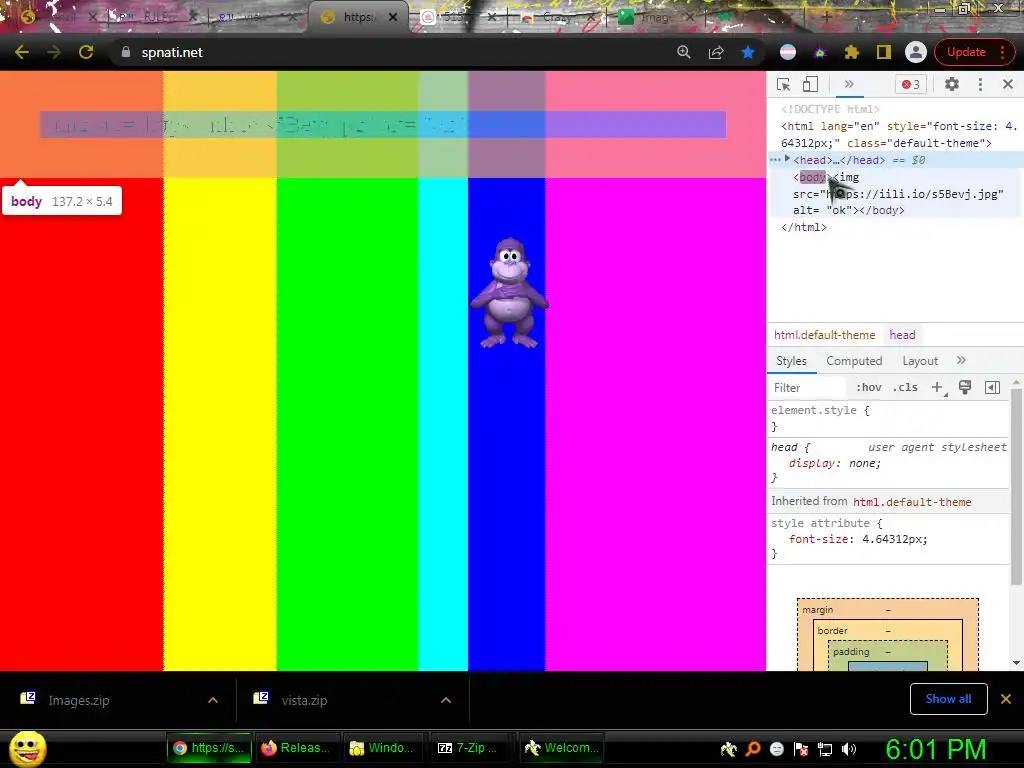The height and width of the screenshot is (768, 1024).
Task: Reload the spnati.net page
Action: (x=86, y=52)
